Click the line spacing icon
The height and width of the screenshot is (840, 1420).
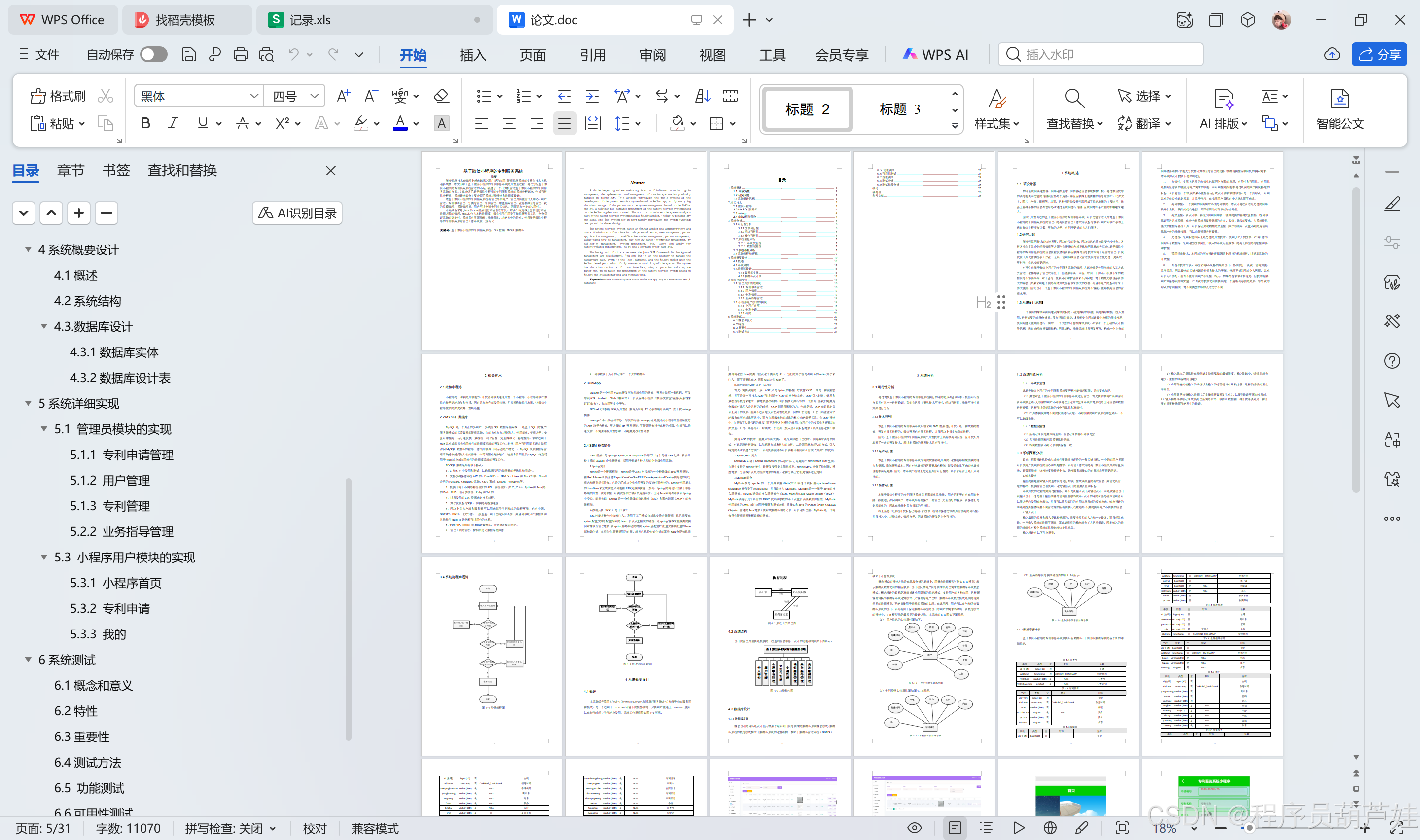[x=622, y=123]
